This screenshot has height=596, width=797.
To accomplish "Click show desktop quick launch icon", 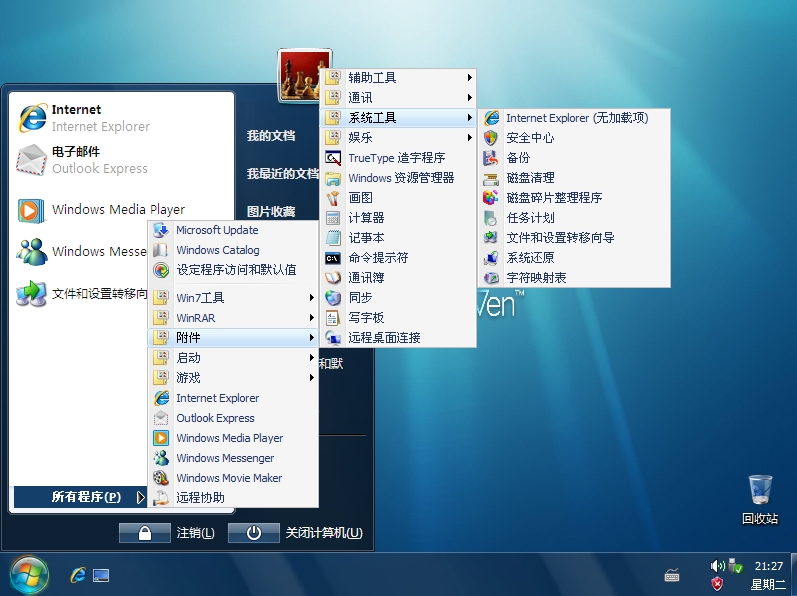I will click(101, 576).
